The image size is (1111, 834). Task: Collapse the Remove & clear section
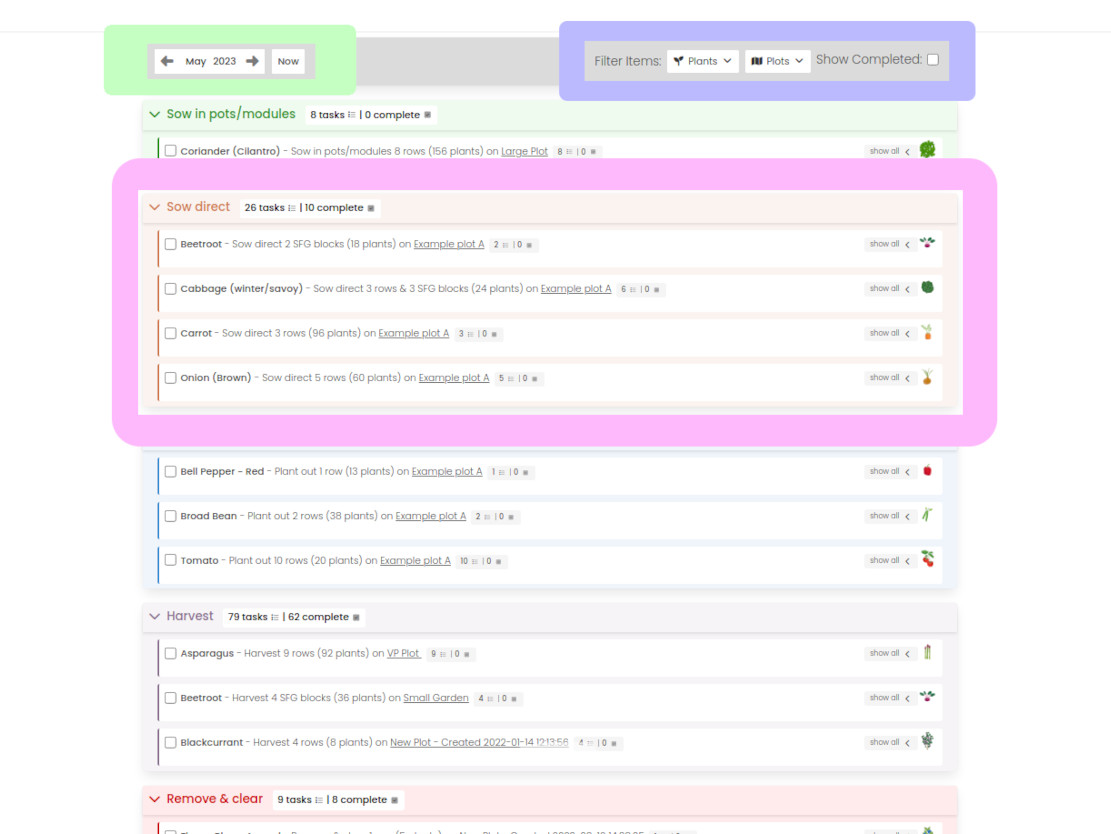(155, 799)
